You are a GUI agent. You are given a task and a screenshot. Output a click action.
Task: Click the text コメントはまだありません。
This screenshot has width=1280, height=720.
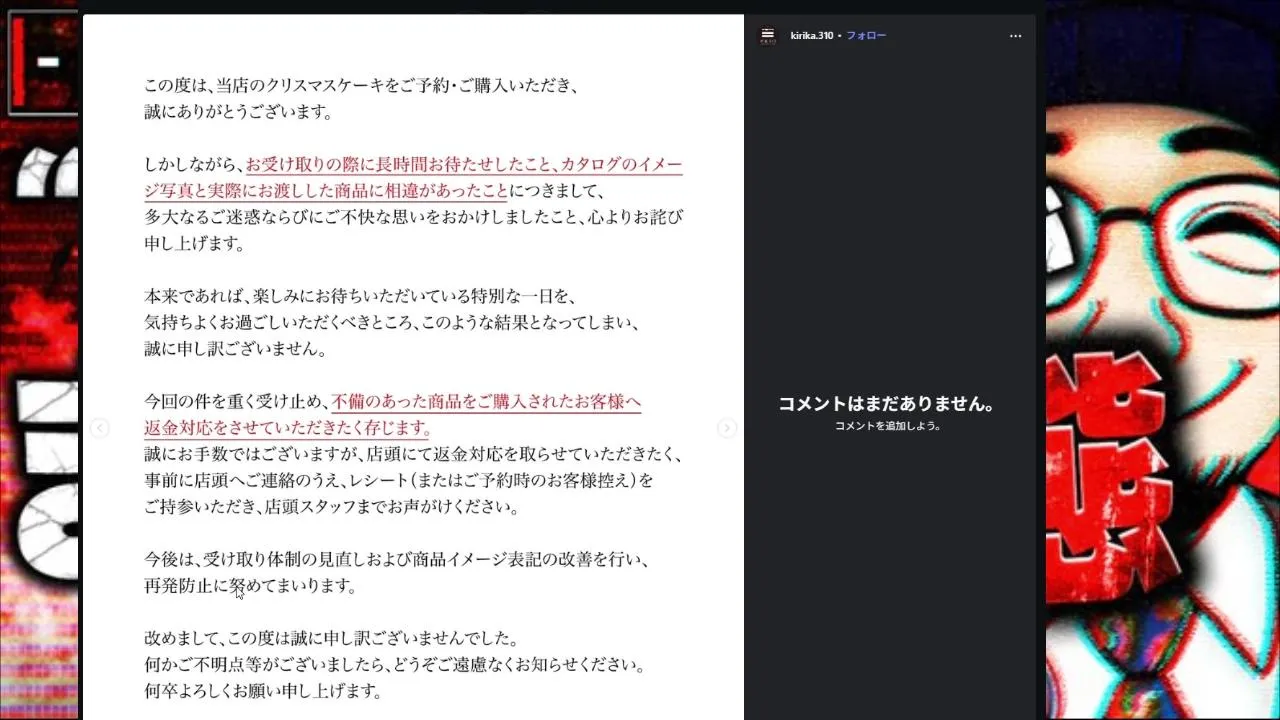pos(888,404)
